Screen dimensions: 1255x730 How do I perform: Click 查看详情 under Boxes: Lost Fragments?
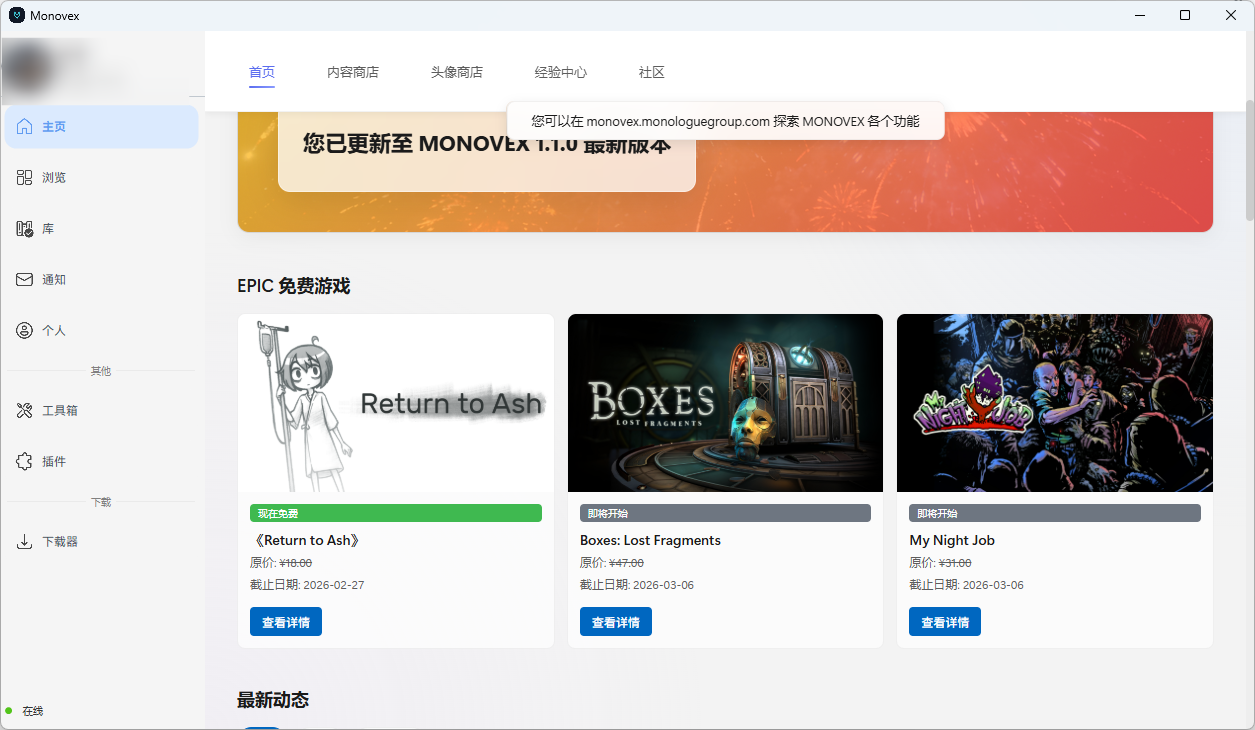pyautogui.click(x=616, y=622)
